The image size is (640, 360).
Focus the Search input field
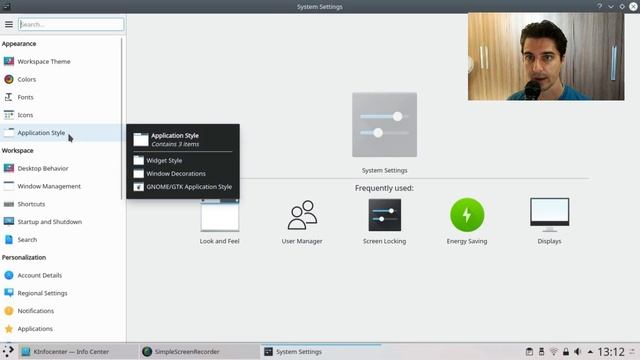pos(71,24)
